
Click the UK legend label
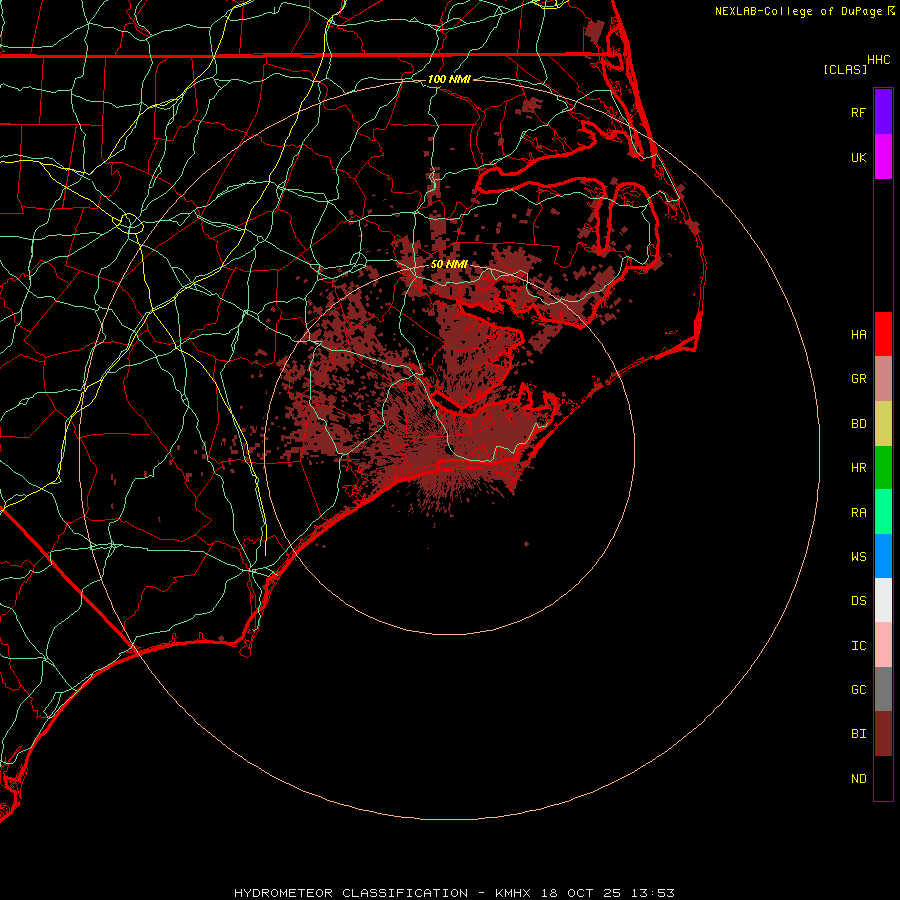pos(858,157)
